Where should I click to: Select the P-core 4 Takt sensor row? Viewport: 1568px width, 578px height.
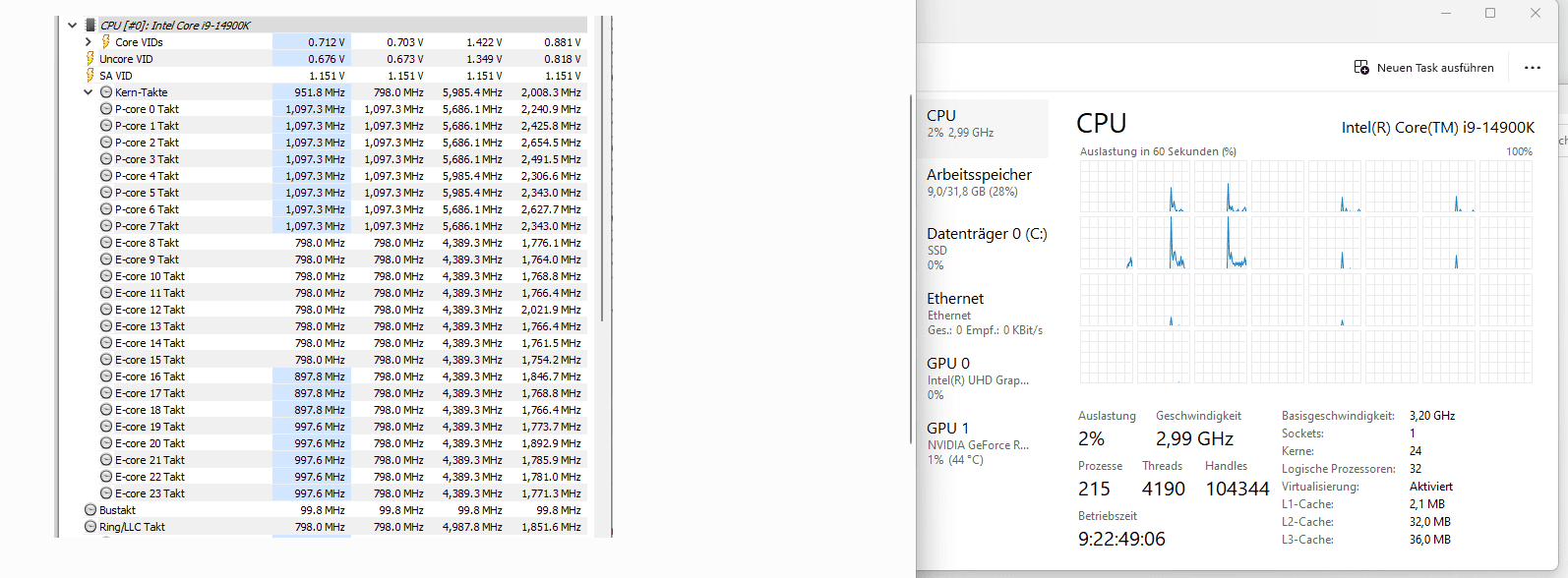coord(148,176)
